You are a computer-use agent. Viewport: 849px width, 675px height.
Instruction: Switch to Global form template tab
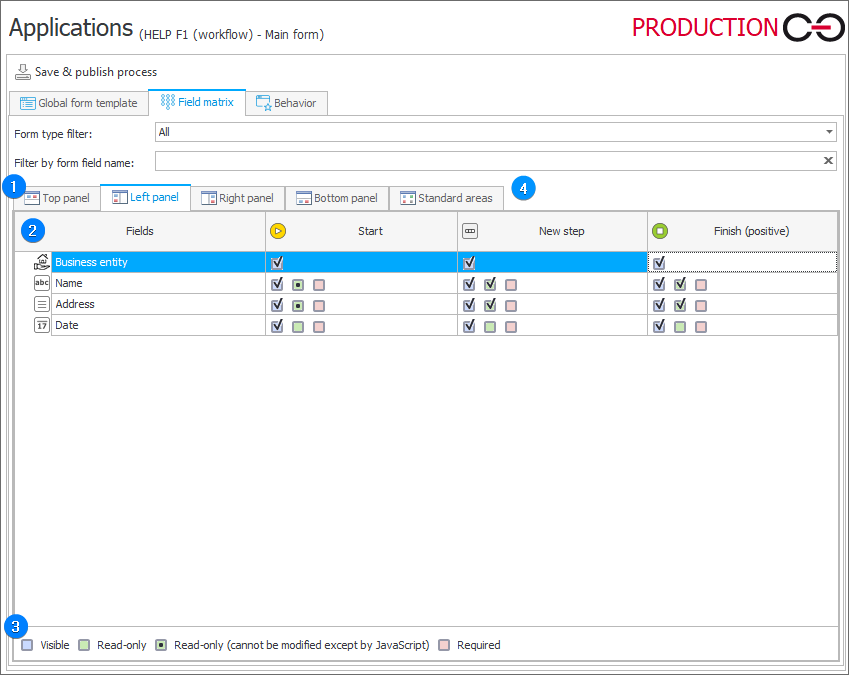pyautogui.click(x=79, y=103)
